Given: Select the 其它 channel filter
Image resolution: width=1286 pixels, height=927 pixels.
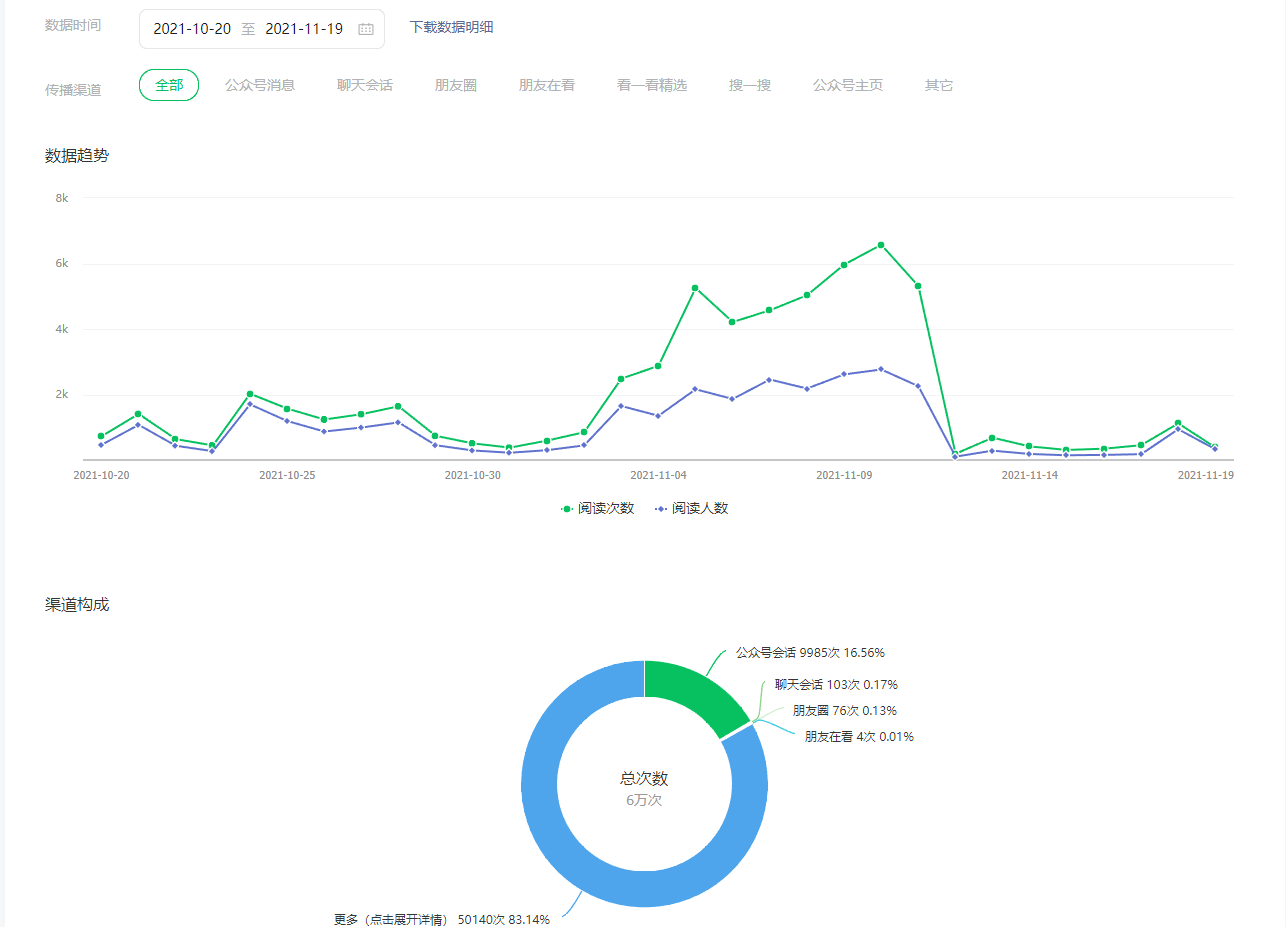Looking at the screenshot, I should 939,85.
